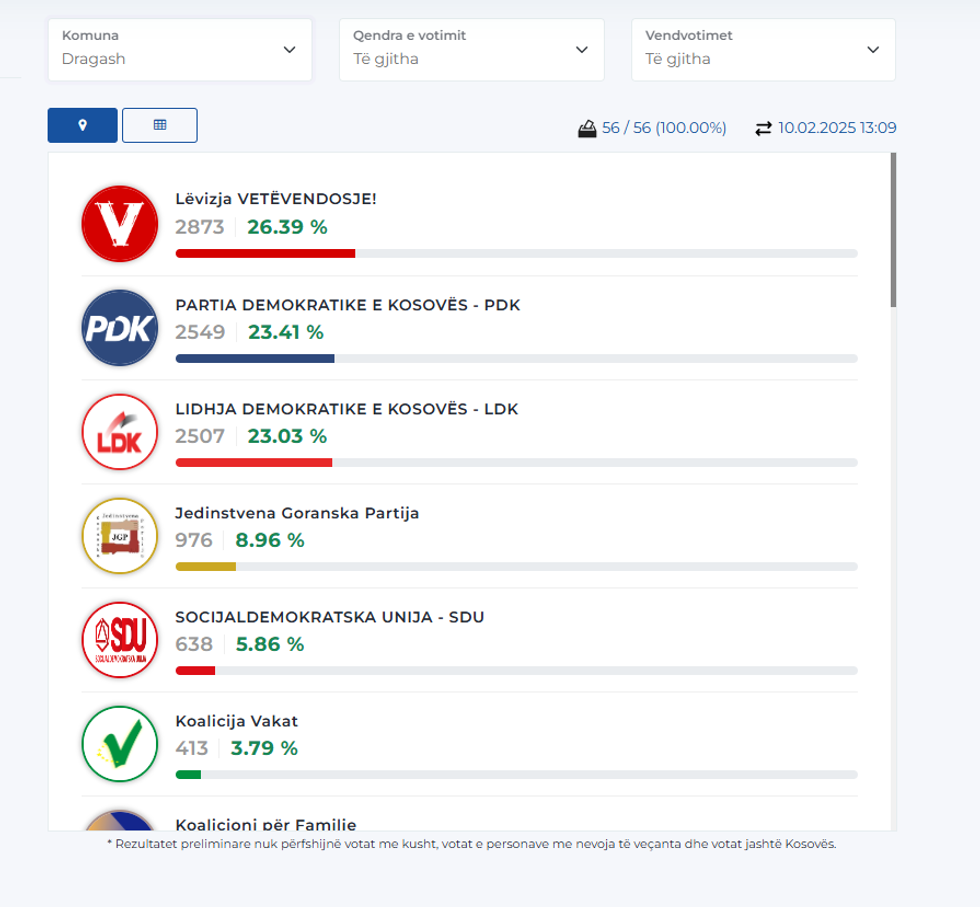Click the 56 / 56 (100.00%) counter
This screenshot has height=907, width=980.
point(664,128)
